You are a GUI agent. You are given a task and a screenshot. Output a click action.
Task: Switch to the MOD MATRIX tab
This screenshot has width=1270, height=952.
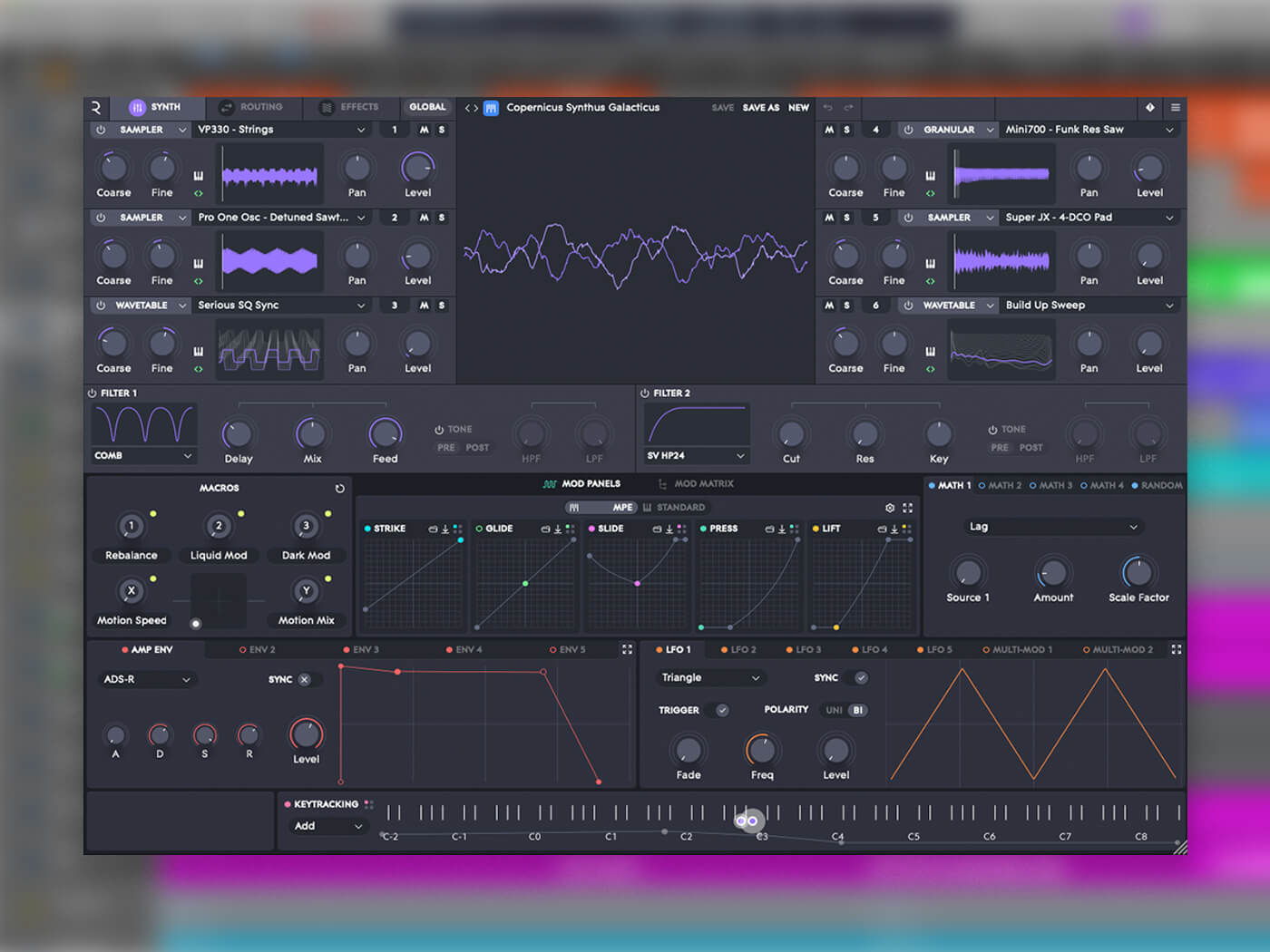[696, 484]
